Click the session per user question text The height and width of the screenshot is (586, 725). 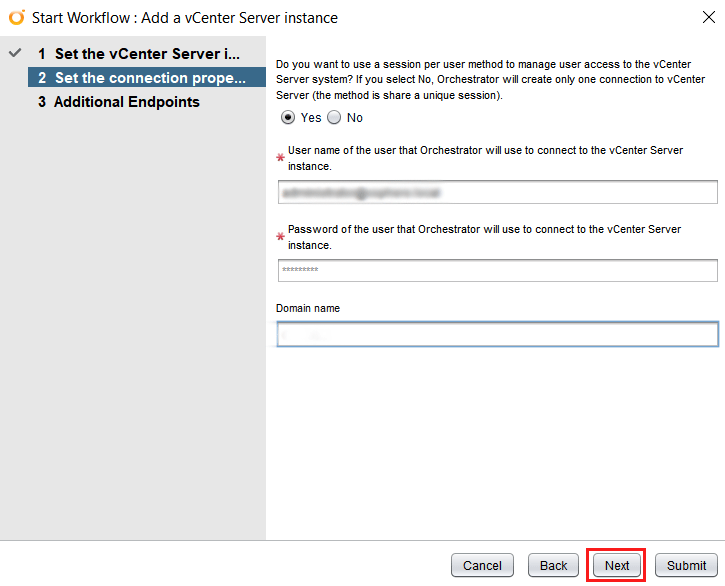pyautogui.click(x=491, y=80)
